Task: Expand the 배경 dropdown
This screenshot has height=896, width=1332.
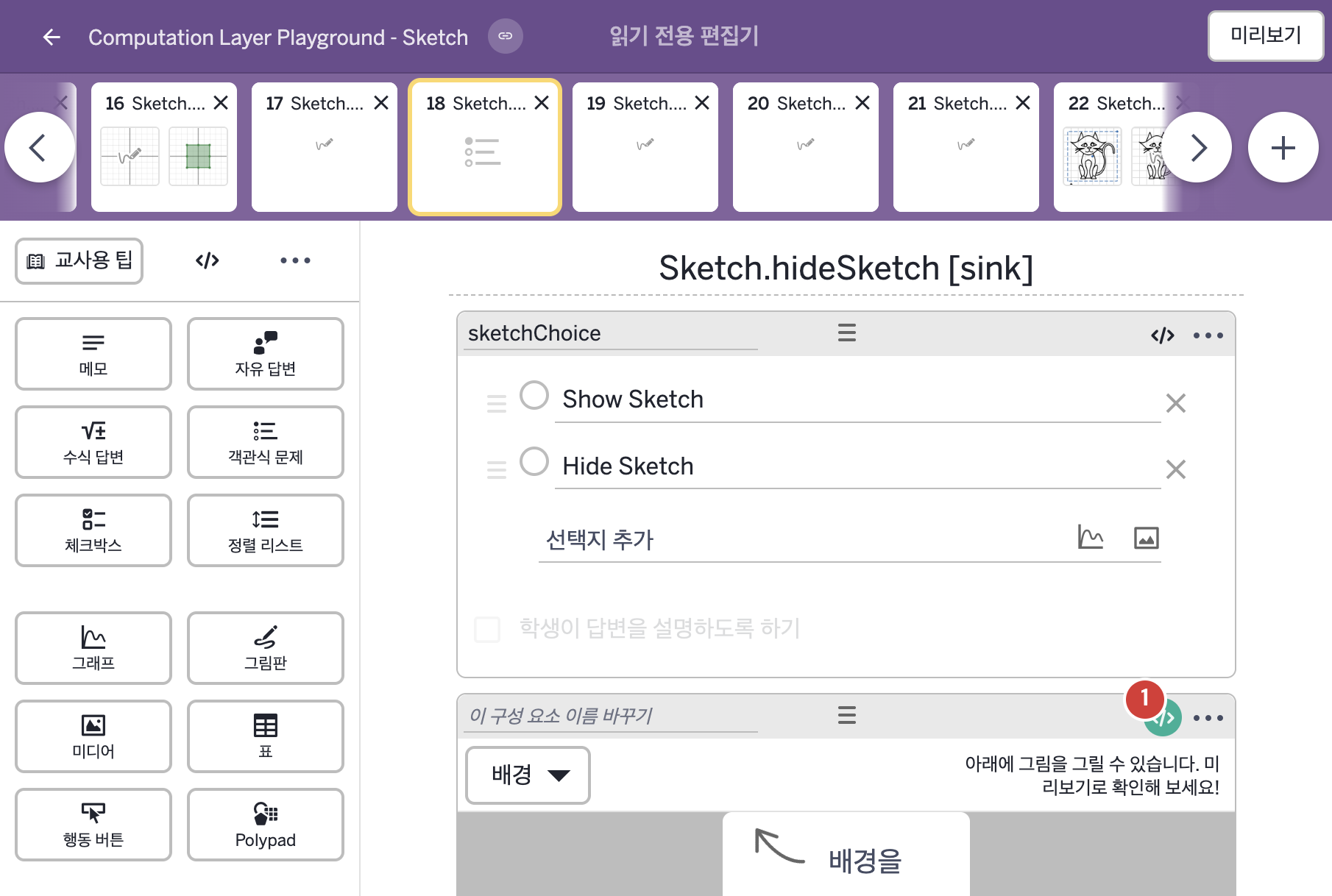Action: click(x=528, y=775)
